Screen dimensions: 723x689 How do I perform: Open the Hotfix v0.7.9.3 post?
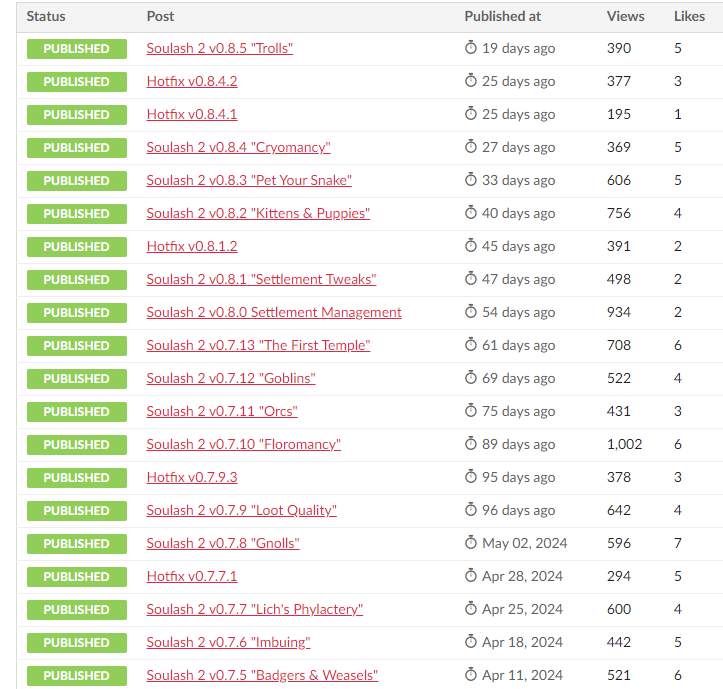tap(192, 477)
